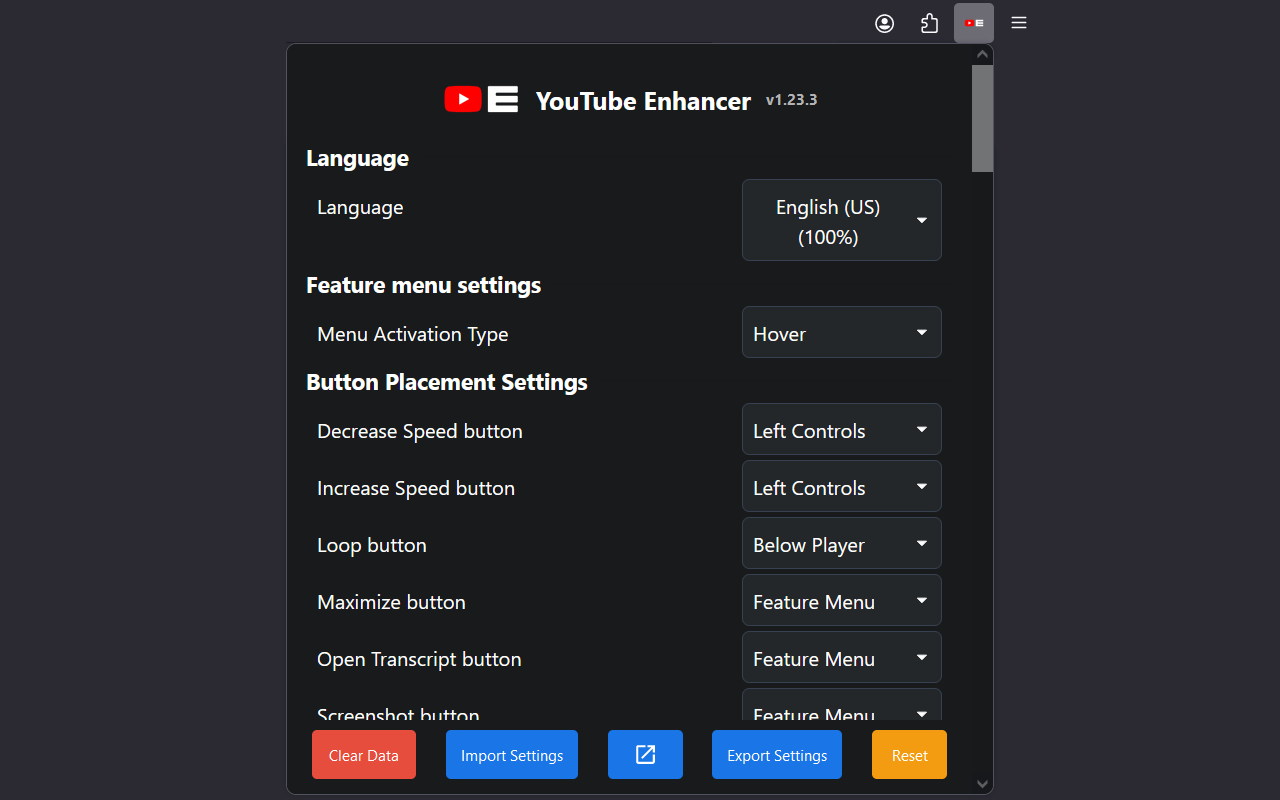The image size is (1280, 800).
Task: Change the Menu Activation Type from Hover
Action: click(841, 332)
